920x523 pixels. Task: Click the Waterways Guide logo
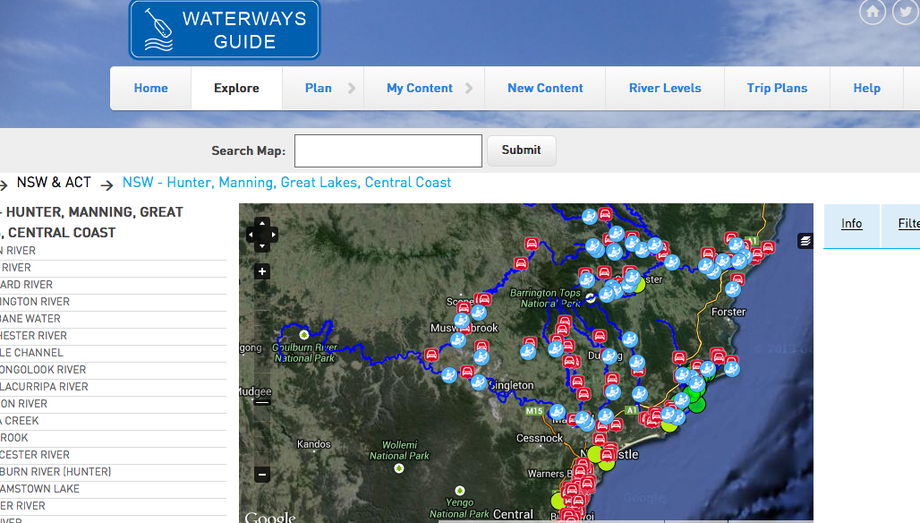pyautogui.click(x=225, y=30)
